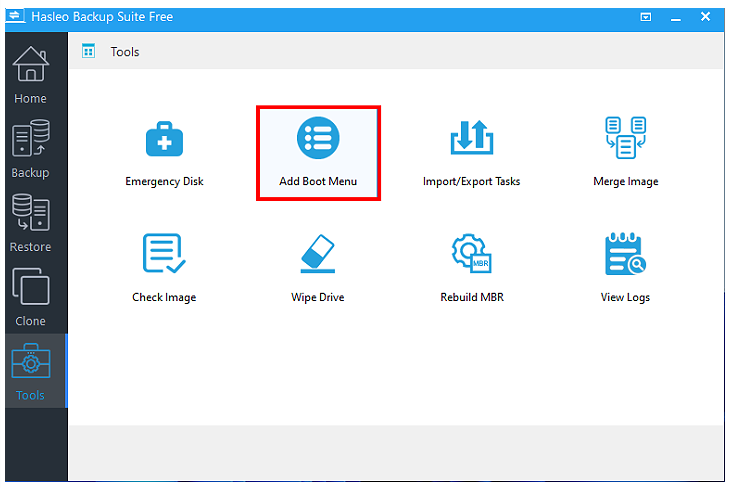Image resolution: width=736 pixels, height=488 pixels.
Task: Open the View Logs calendar icon
Action: (x=626, y=253)
